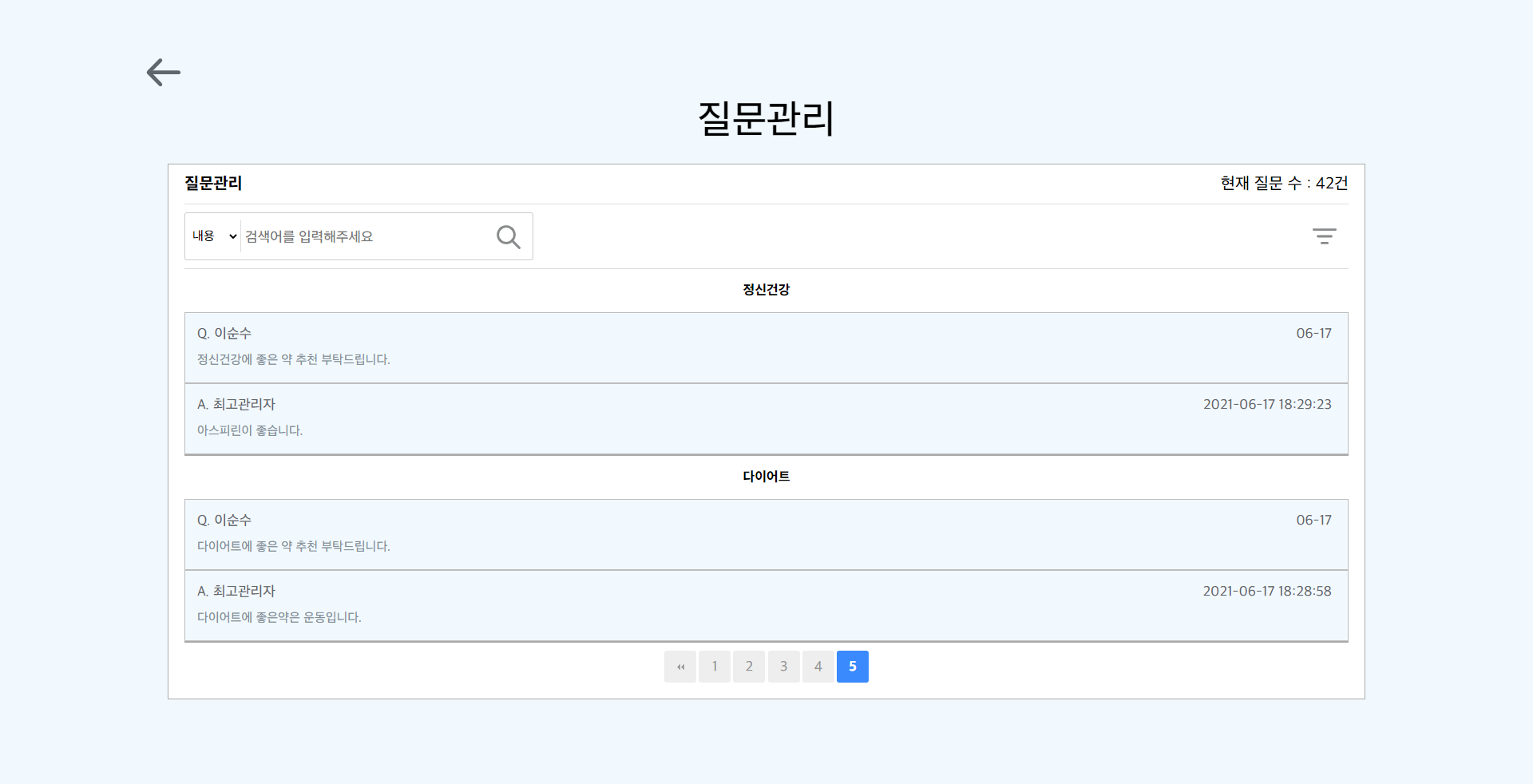The image size is (1533, 784).
Task: Open the 내용 search type dropdown
Action: pyautogui.click(x=214, y=236)
